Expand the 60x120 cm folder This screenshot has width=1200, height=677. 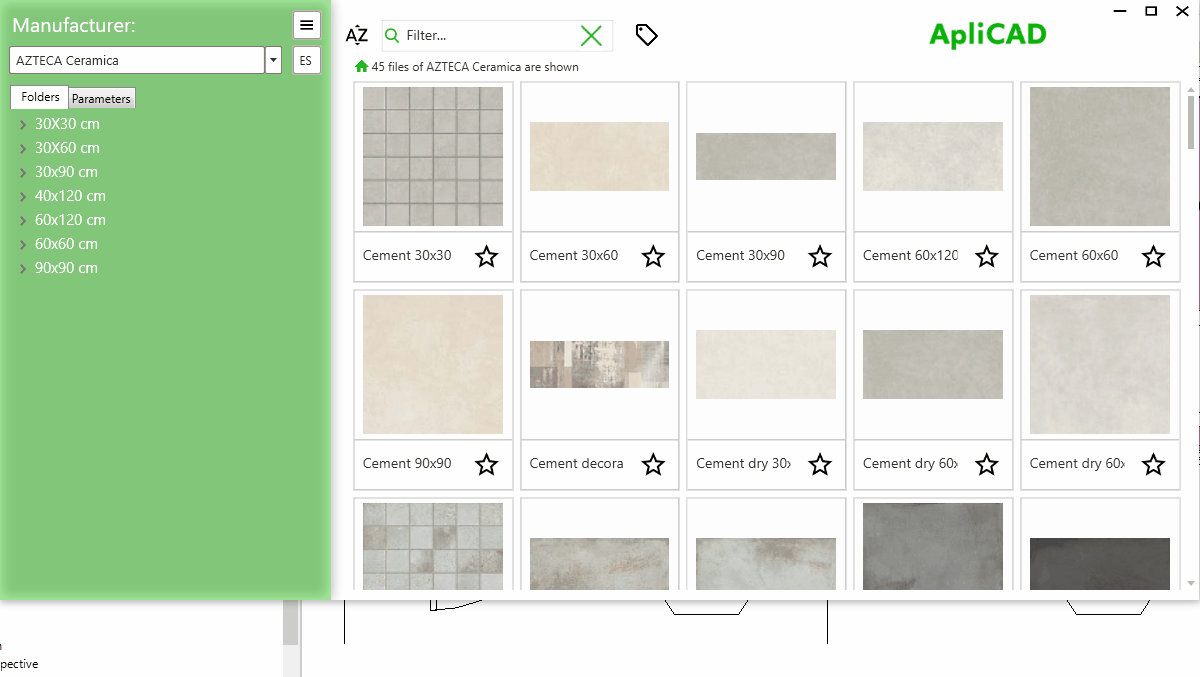[x=23, y=221]
